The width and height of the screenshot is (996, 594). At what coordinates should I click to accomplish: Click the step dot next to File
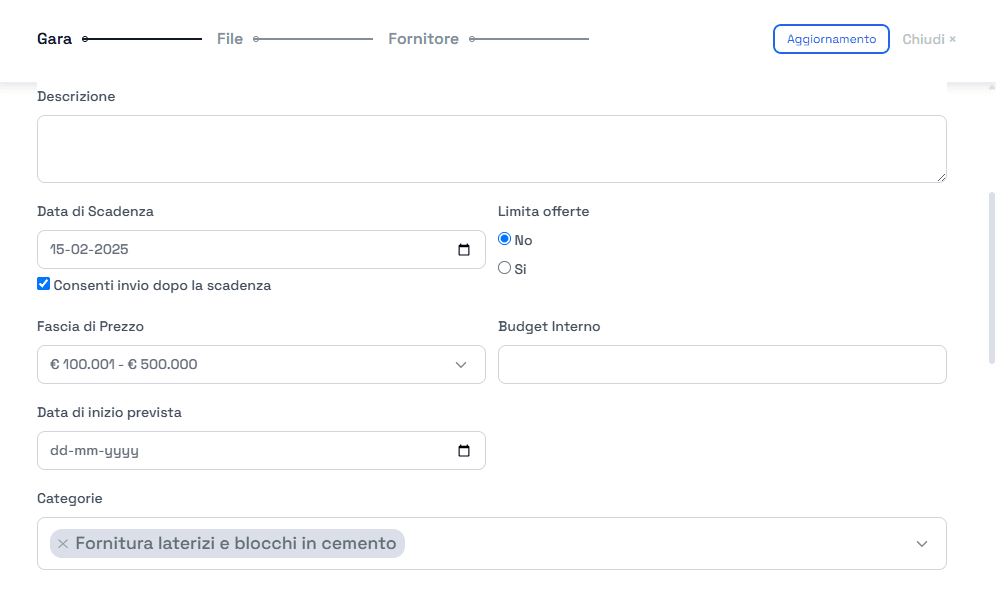click(257, 39)
